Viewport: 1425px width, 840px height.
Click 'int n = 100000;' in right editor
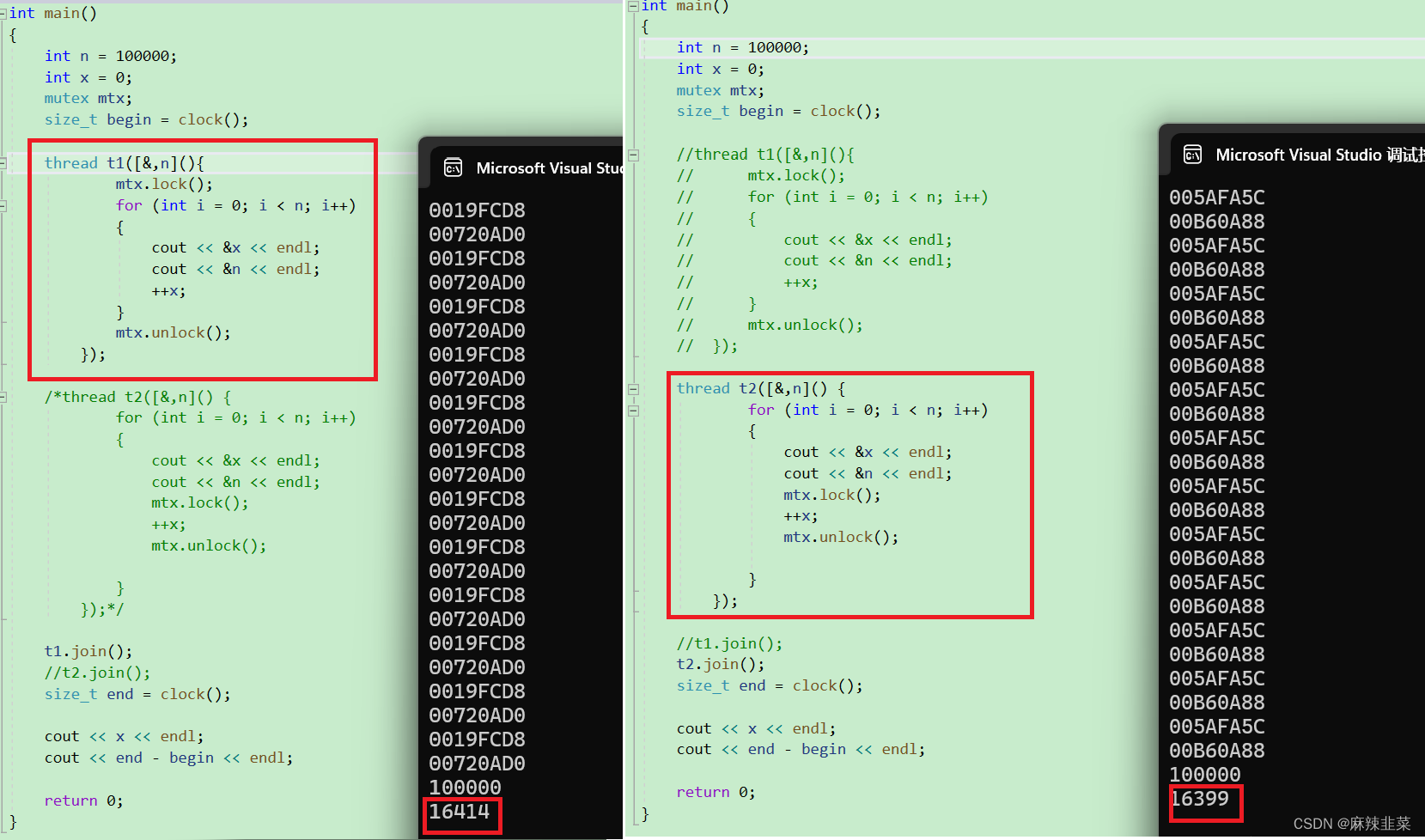coord(743,47)
